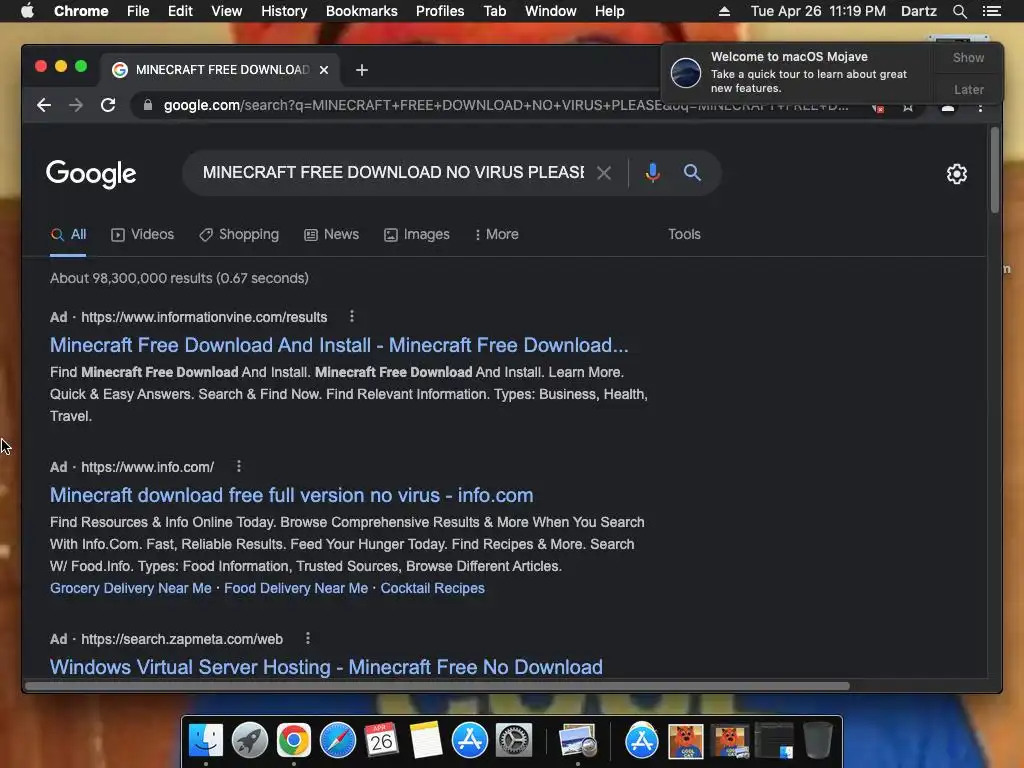Open the Window menu

(x=551, y=11)
